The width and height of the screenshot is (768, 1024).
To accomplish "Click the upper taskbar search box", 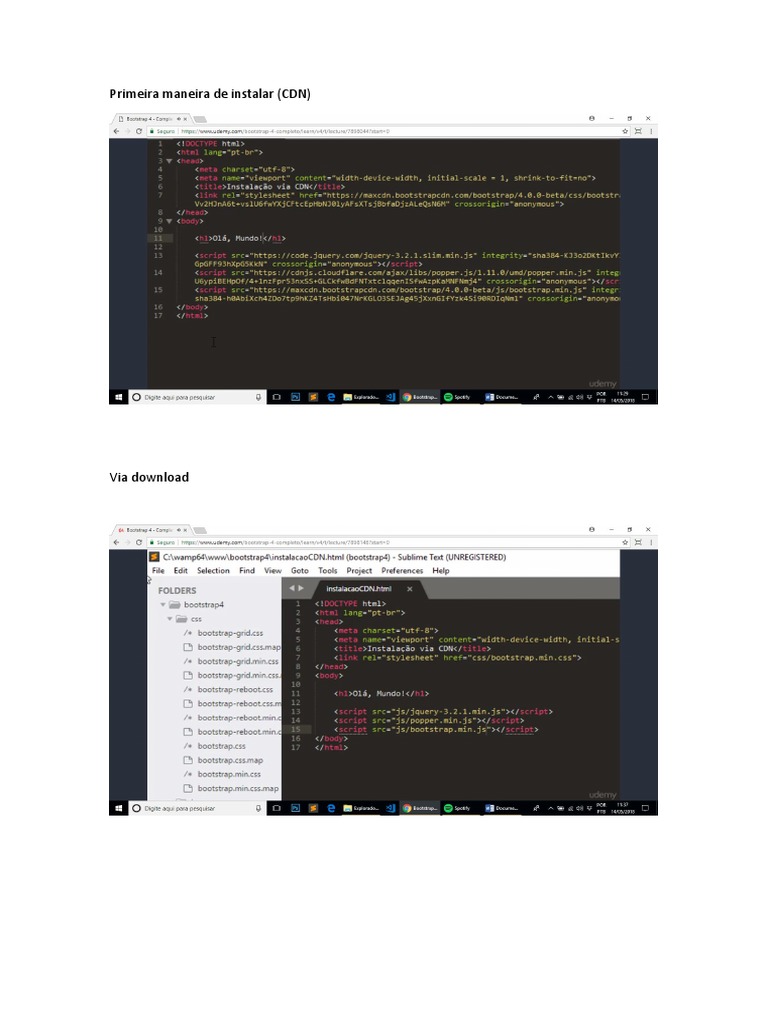I will (x=197, y=397).
